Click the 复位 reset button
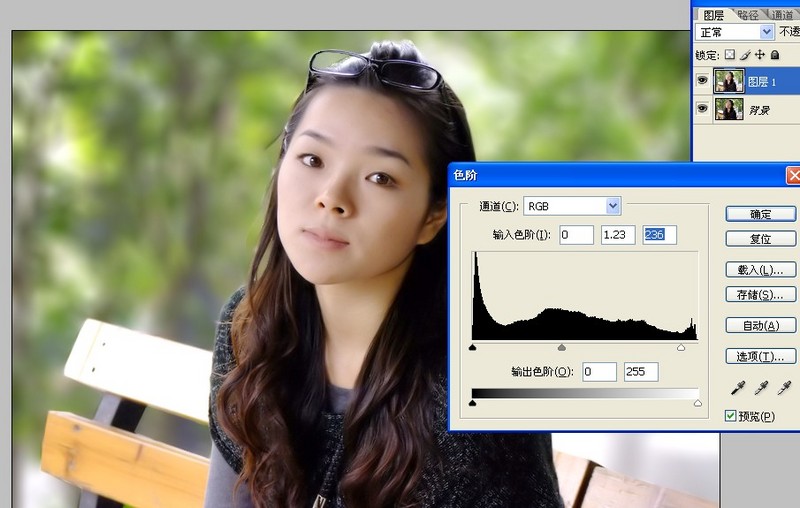800x508 pixels. (x=760, y=239)
